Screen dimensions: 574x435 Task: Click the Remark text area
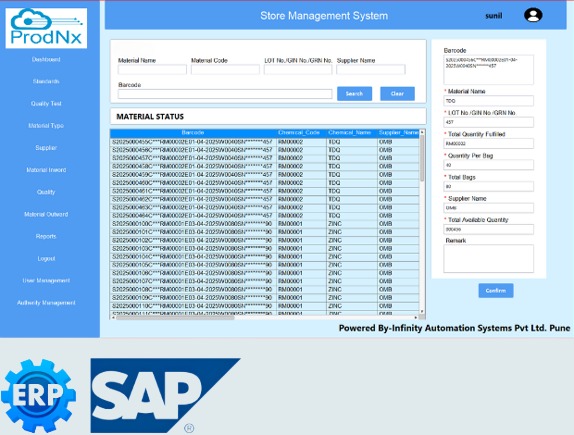click(488, 259)
